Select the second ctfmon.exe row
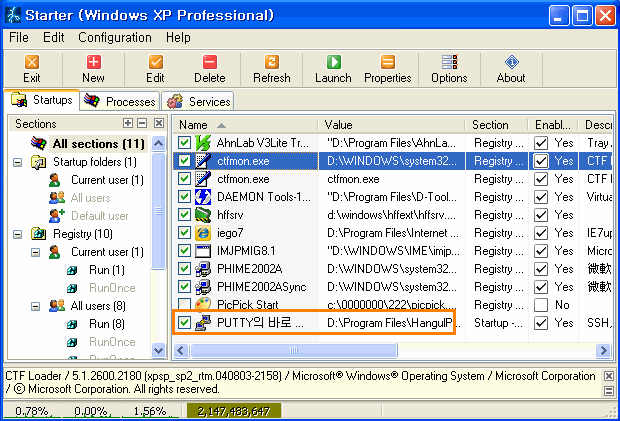The width and height of the screenshot is (620, 421). [x=392, y=179]
